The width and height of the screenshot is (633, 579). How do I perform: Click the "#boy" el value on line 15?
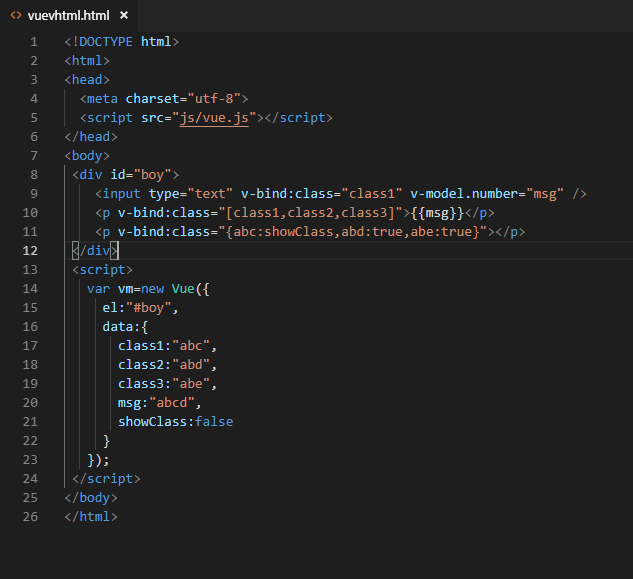click(149, 308)
